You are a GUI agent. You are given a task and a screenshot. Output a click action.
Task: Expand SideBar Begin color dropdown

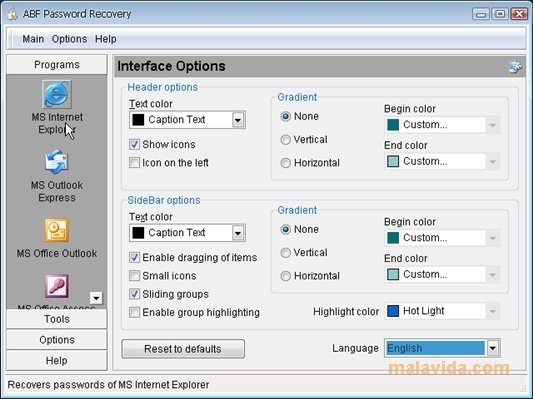(x=493, y=238)
